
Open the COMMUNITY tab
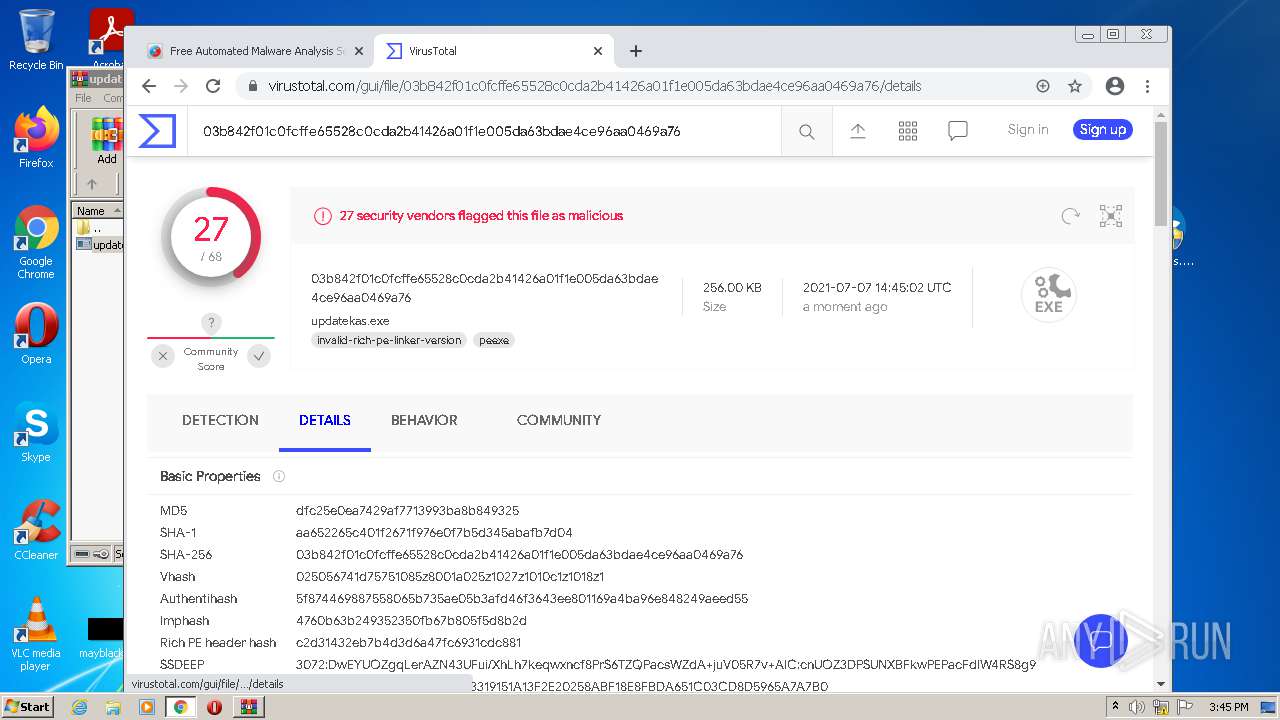(559, 420)
